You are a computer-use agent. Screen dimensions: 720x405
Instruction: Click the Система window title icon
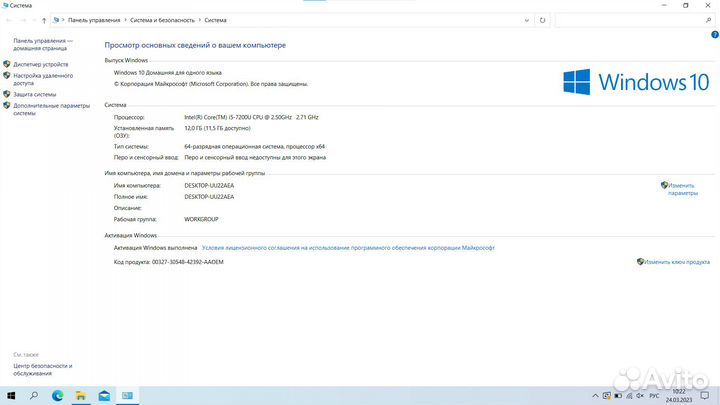(5, 6)
